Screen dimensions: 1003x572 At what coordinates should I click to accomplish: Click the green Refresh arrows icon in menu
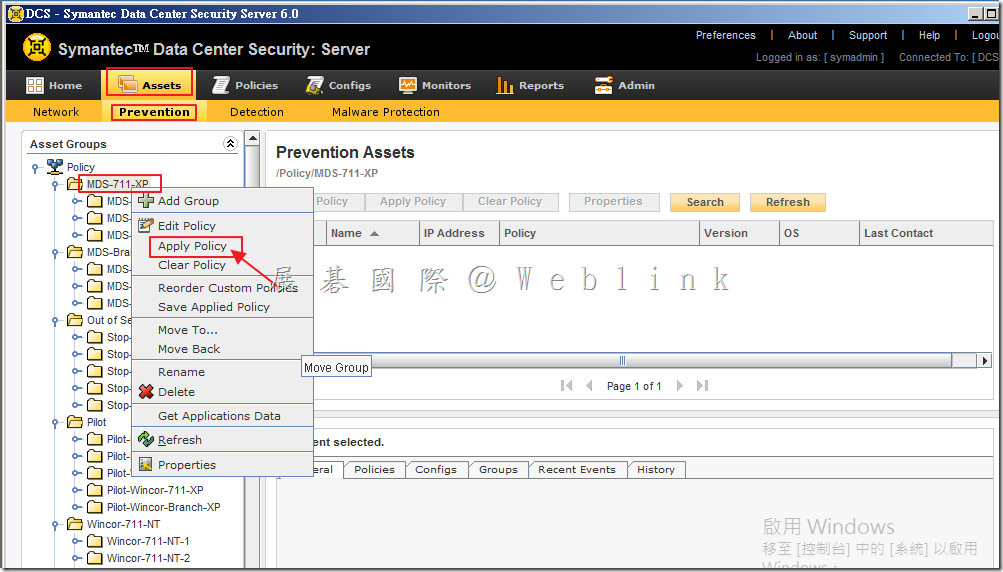[146, 440]
